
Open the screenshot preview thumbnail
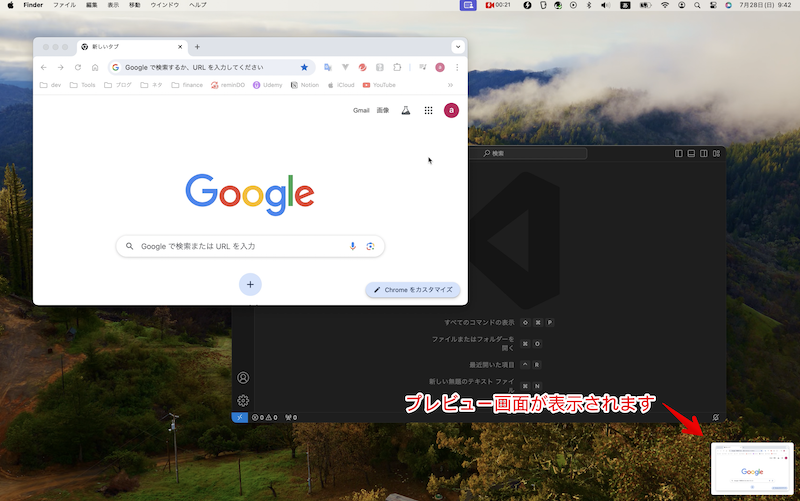pos(752,469)
